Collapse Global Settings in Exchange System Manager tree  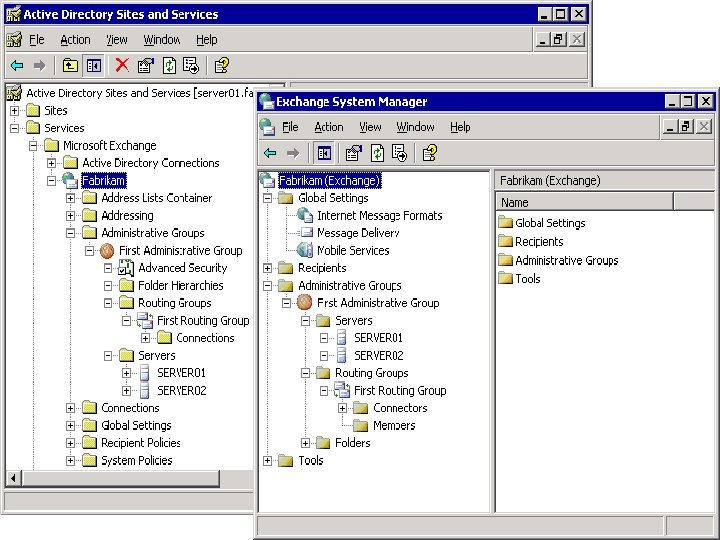coord(268,198)
